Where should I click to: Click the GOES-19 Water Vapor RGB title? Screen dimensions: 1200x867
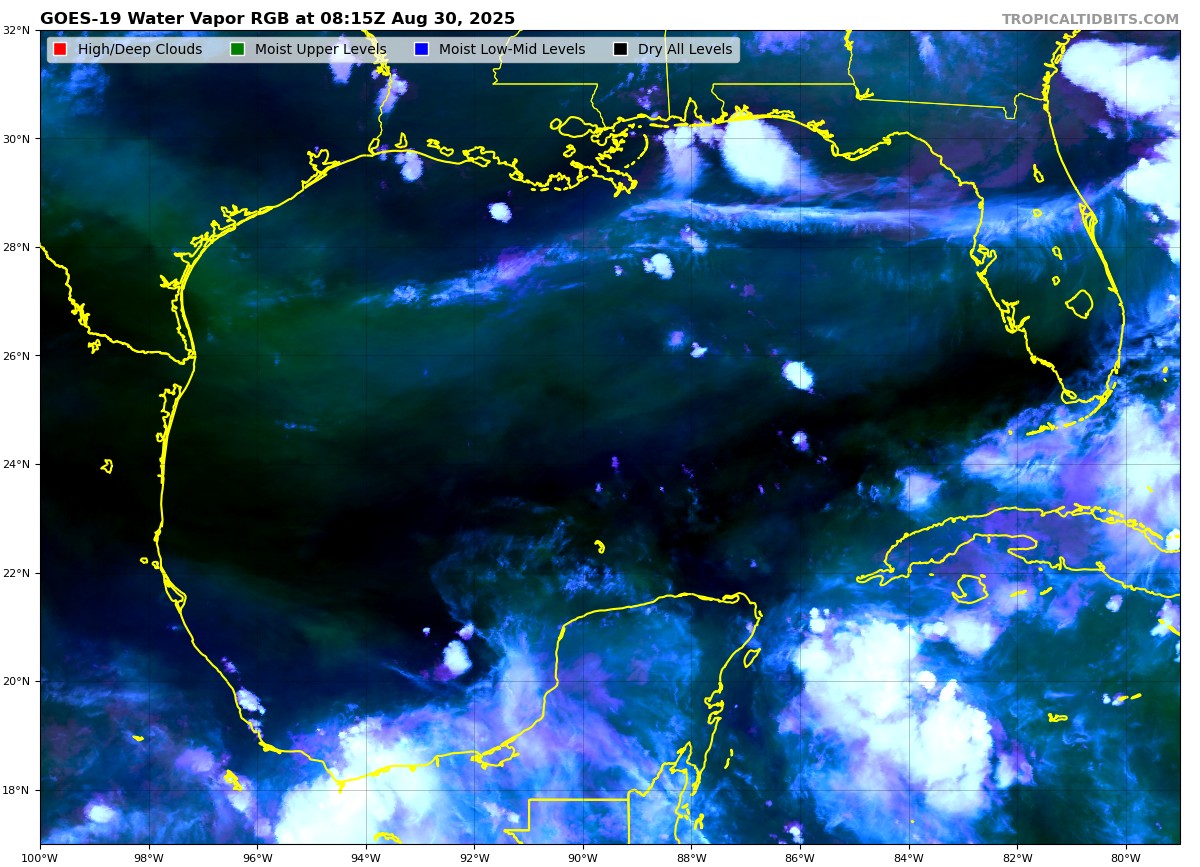[278, 19]
